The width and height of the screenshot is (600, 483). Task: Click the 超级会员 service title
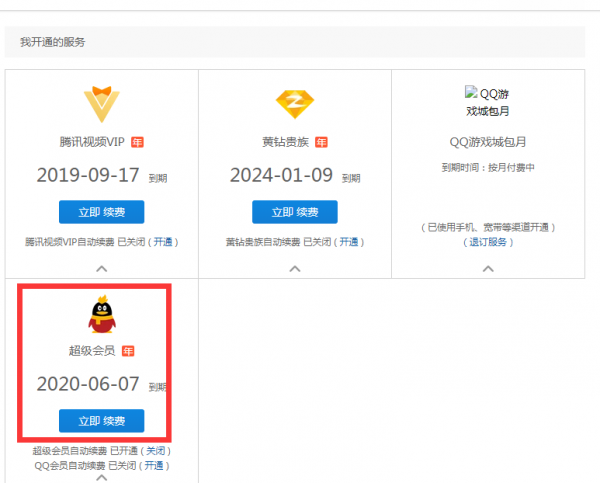(x=92, y=351)
